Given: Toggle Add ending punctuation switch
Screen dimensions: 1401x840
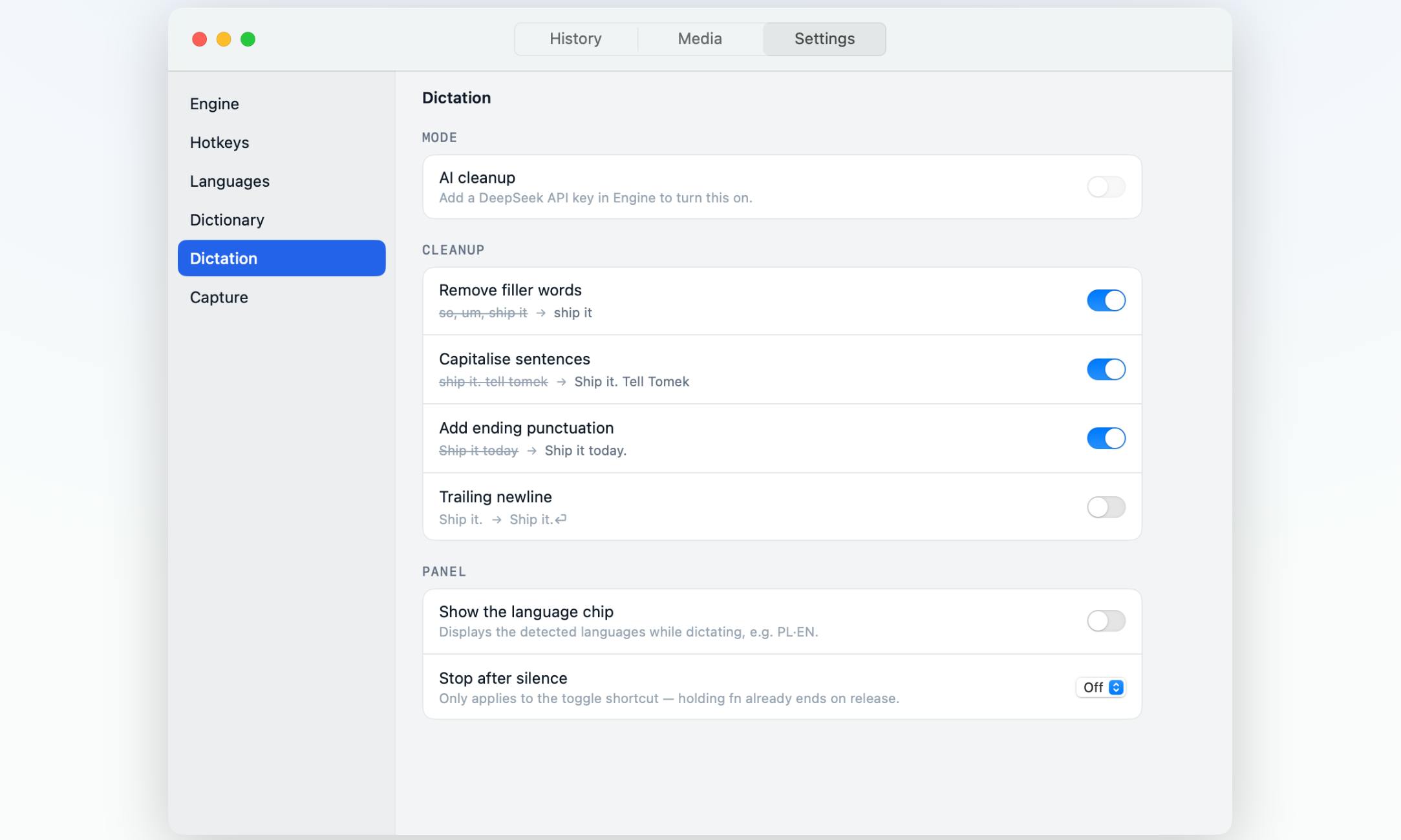Looking at the screenshot, I should click(1106, 438).
